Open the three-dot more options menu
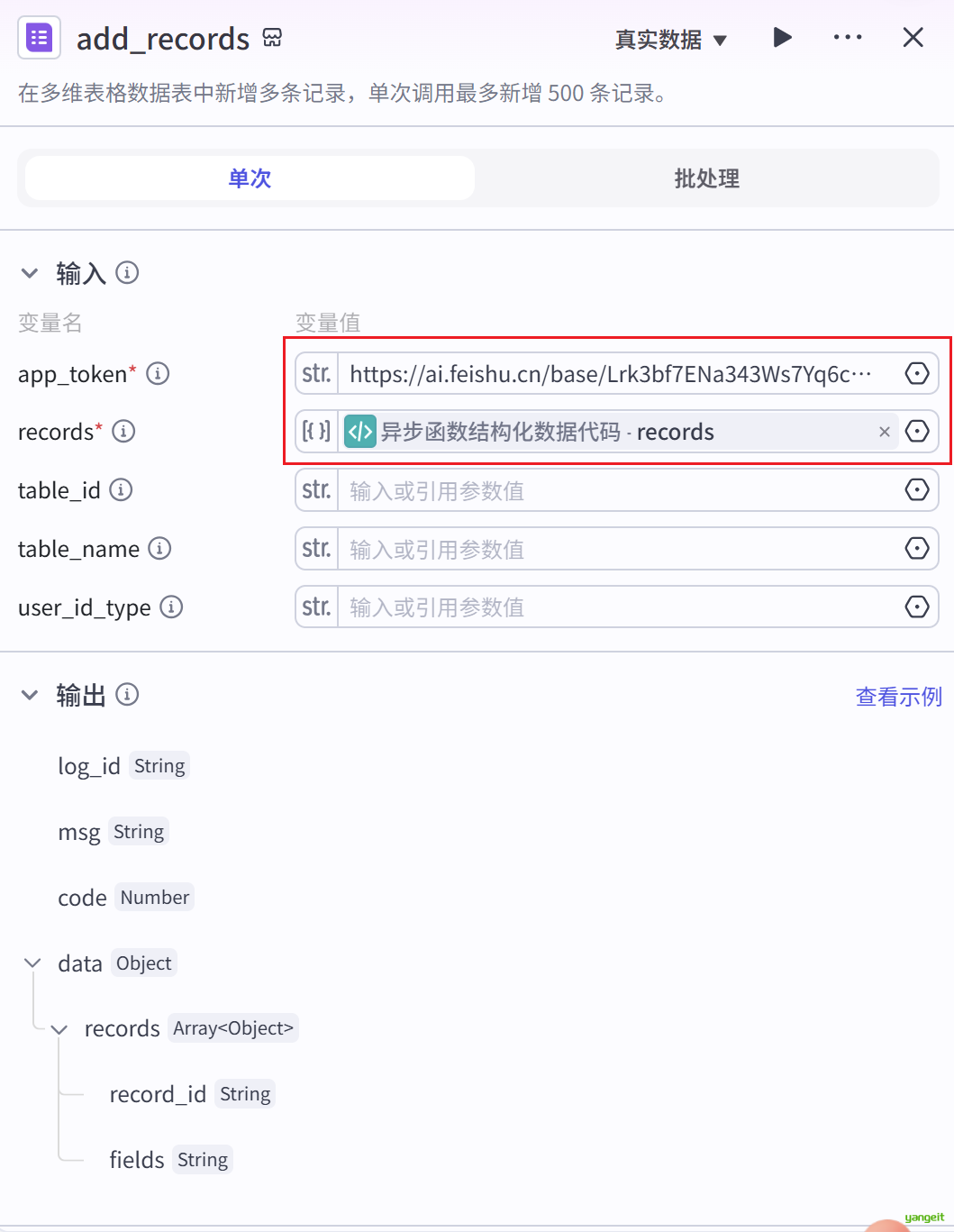Viewport: 954px width, 1232px height. [x=847, y=38]
